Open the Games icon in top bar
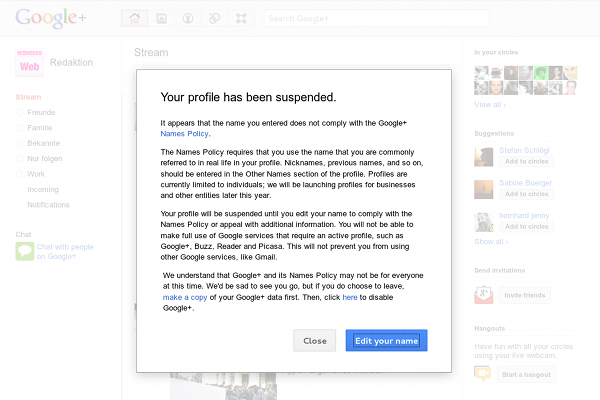600x400 pixels. click(241, 18)
